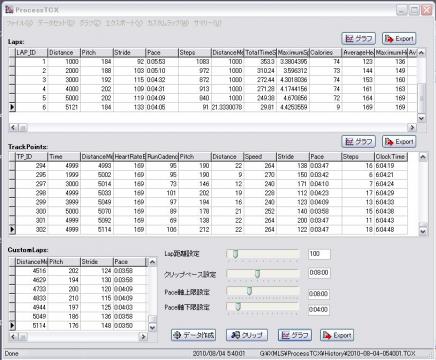Click the グラフ button beside クリップ

(295, 335)
